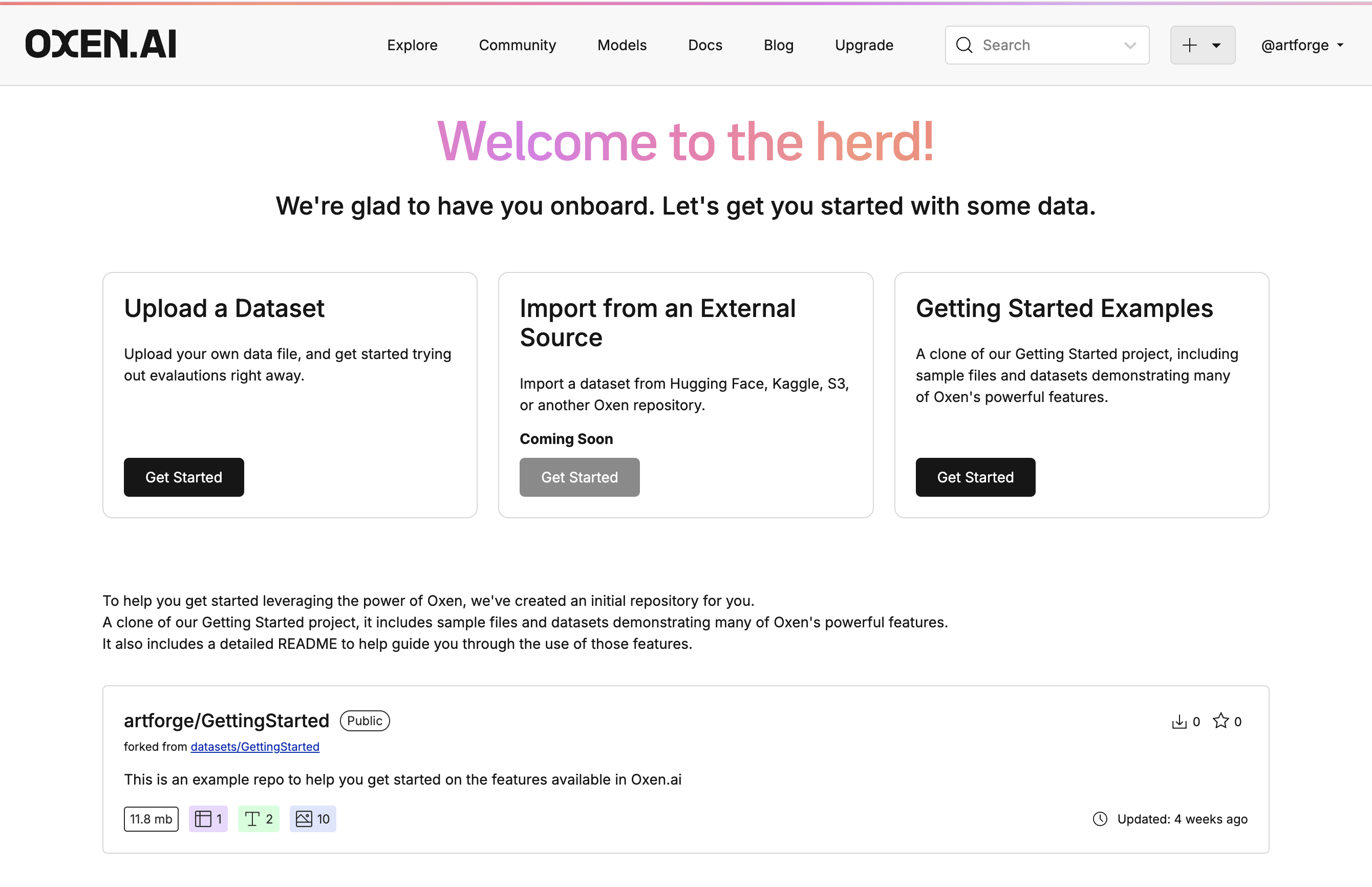Click the plus create-new icon

point(1189,45)
